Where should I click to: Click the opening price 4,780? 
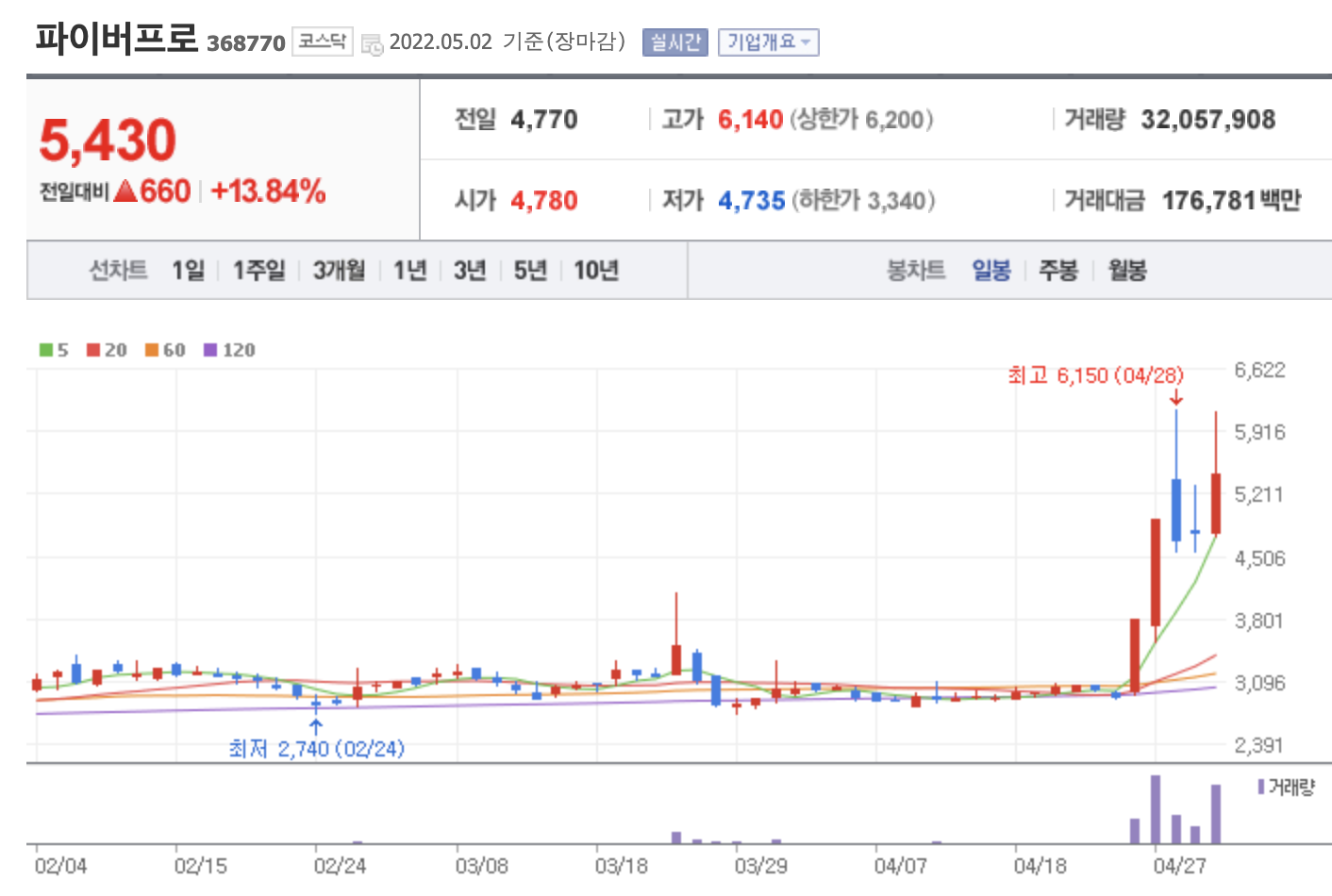pyautogui.click(x=544, y=201)
